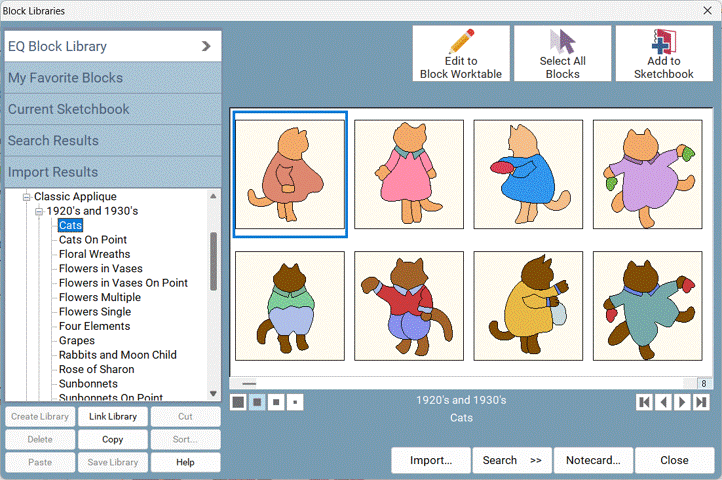Select Floral Wreaths in the library tree

(94, 254)
